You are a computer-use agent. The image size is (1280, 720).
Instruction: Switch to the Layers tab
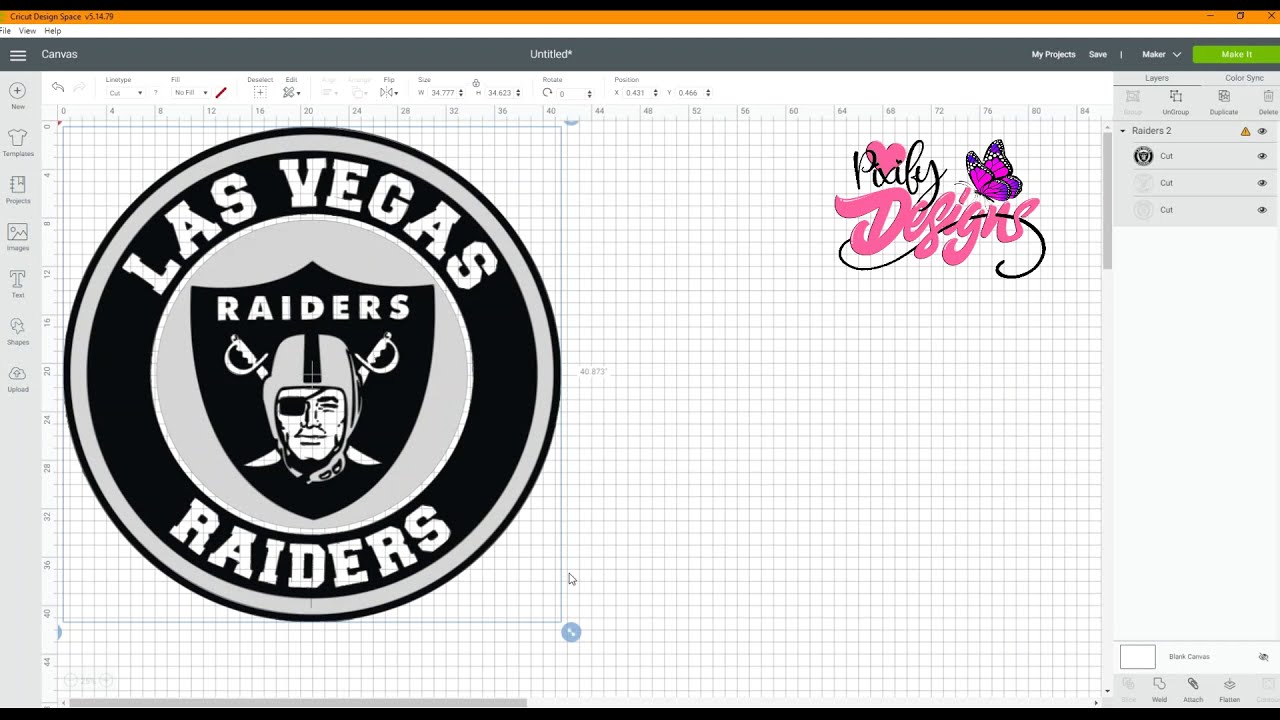pyautogui.click(x=1156, y=78)
